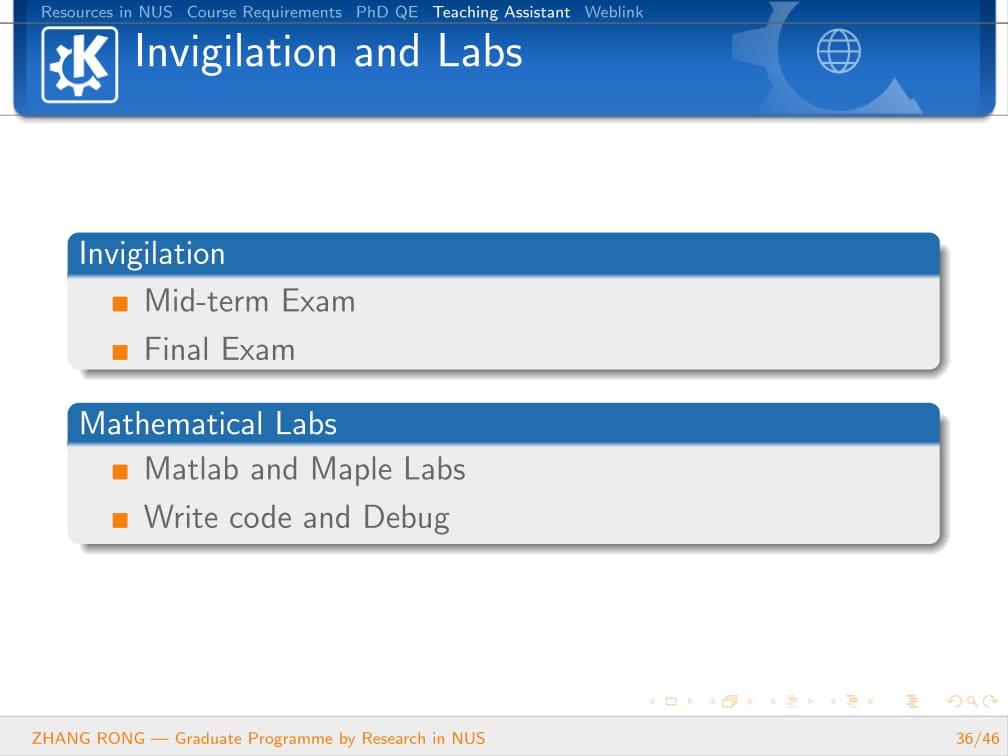Jump to the PhD QE section

click(x=387, y=12)
